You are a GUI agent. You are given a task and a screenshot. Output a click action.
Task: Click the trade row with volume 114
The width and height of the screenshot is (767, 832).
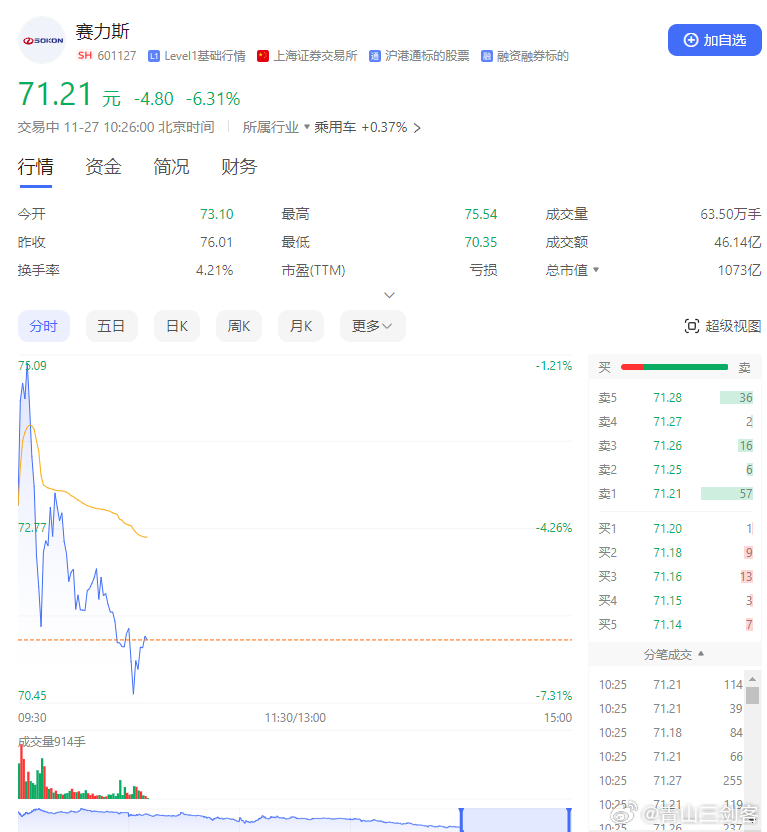pyautogui.click(x=670, y=684)
